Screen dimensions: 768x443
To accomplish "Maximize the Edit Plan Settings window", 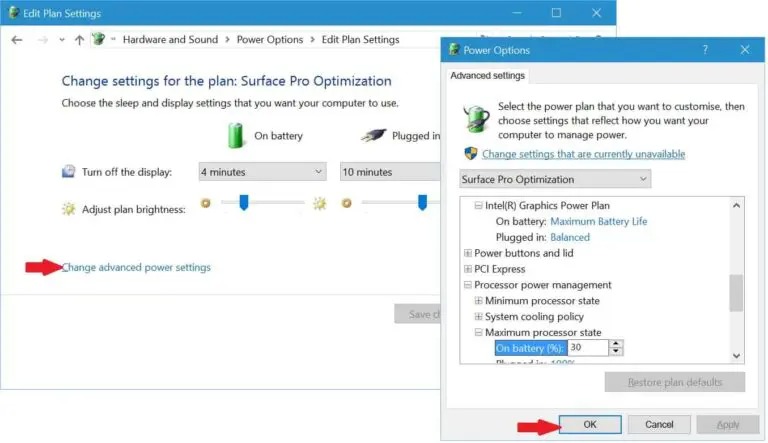I will tap(556, 13).
